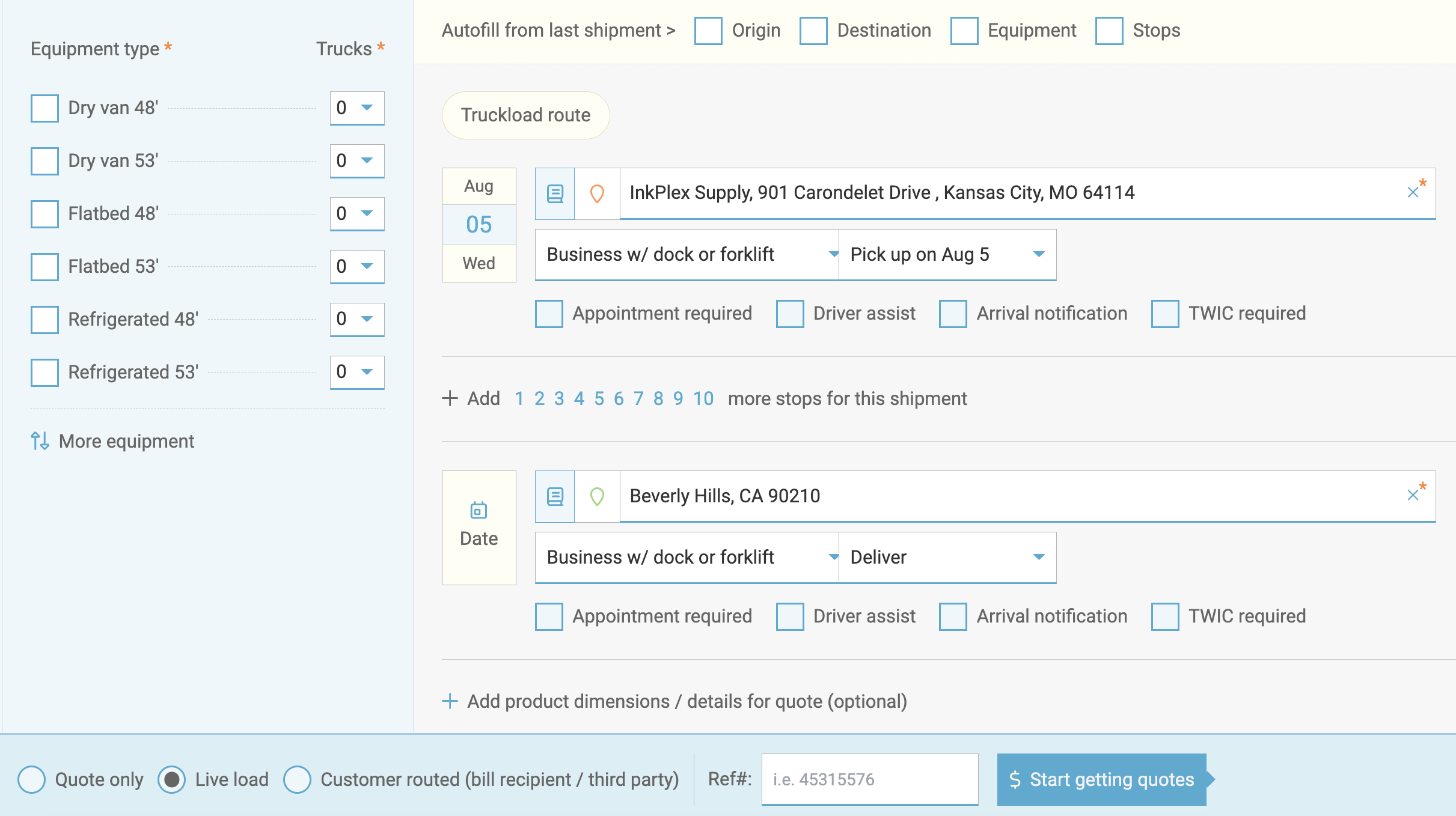
Task: Click the InkPlex Supply address field
Action: tap(1027, 193)
